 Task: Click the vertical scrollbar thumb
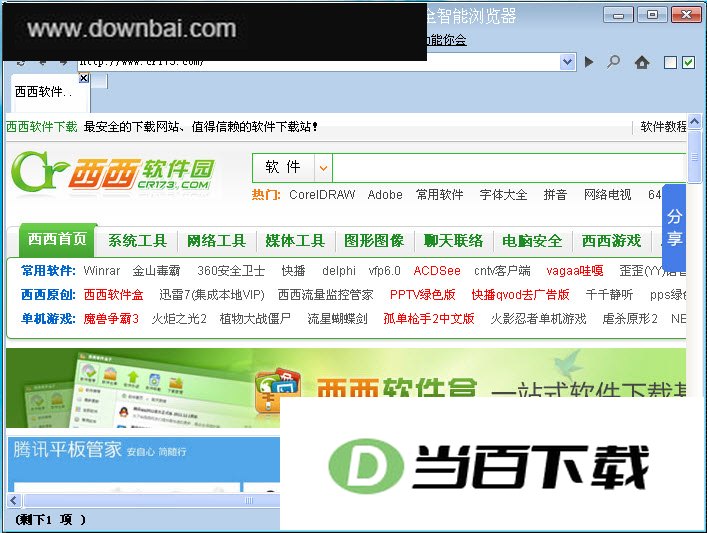(x=694, y=156)
